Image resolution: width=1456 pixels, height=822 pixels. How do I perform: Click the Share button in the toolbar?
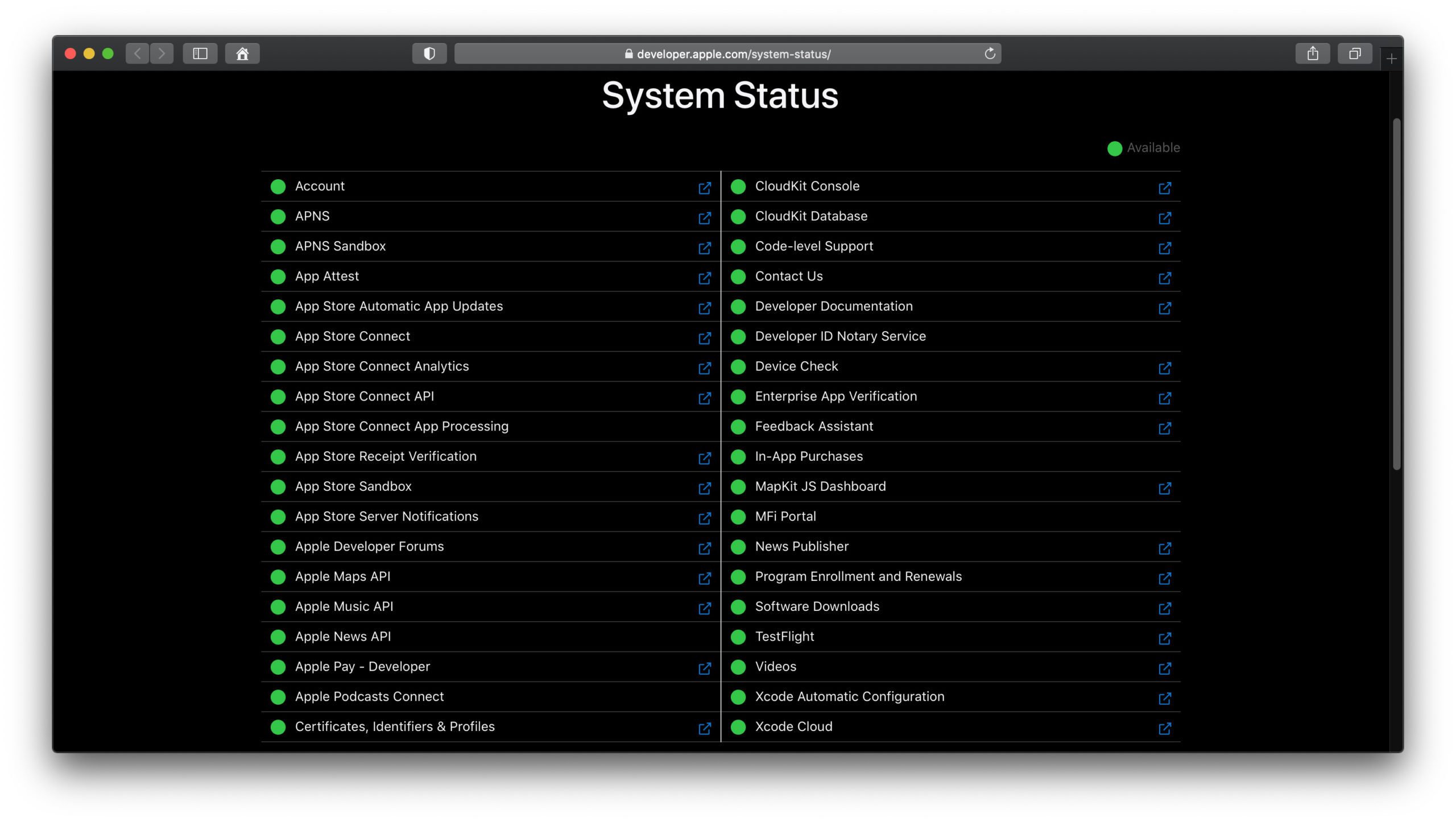(1313, 53)
